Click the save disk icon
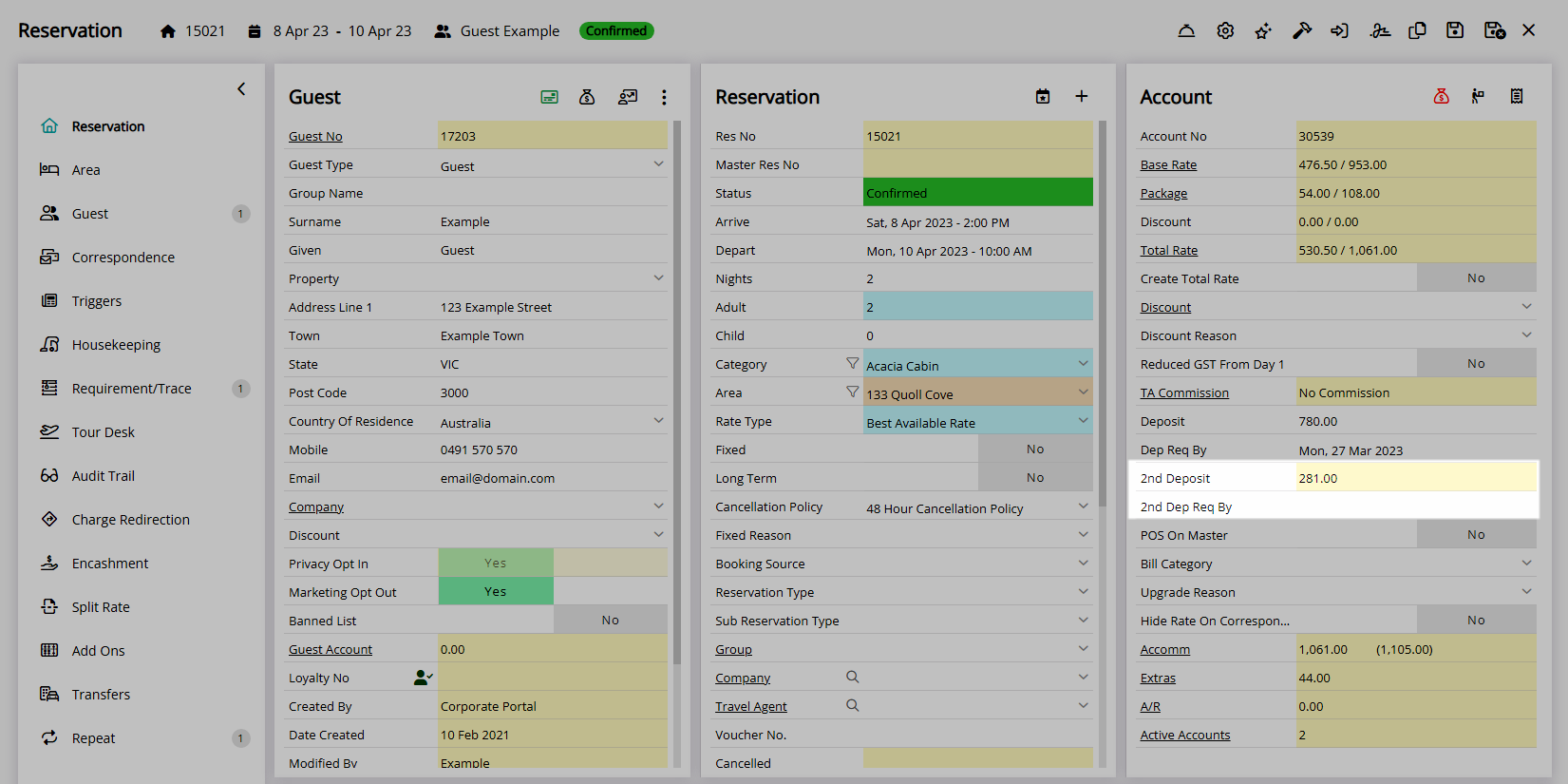Screen dimensions: 1568x784 [x=1455, y=30]
